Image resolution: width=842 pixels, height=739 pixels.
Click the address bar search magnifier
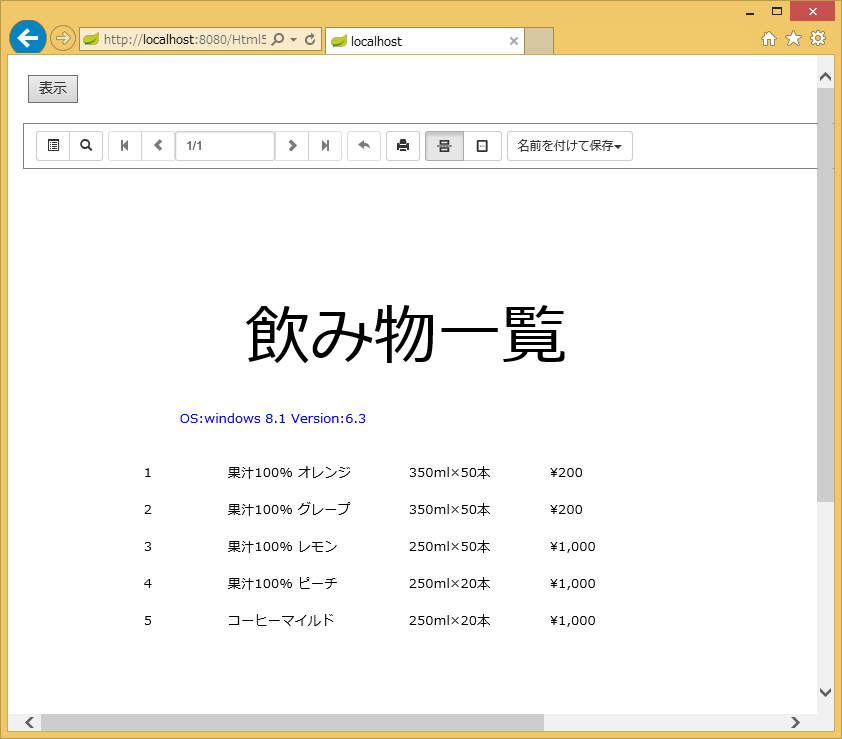[278, 39]
